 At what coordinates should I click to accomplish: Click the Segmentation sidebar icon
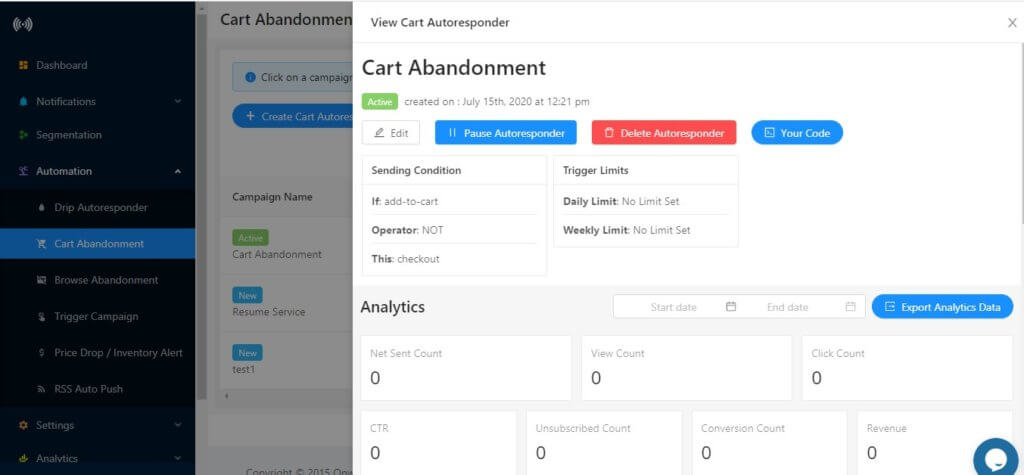click(23, 136)
